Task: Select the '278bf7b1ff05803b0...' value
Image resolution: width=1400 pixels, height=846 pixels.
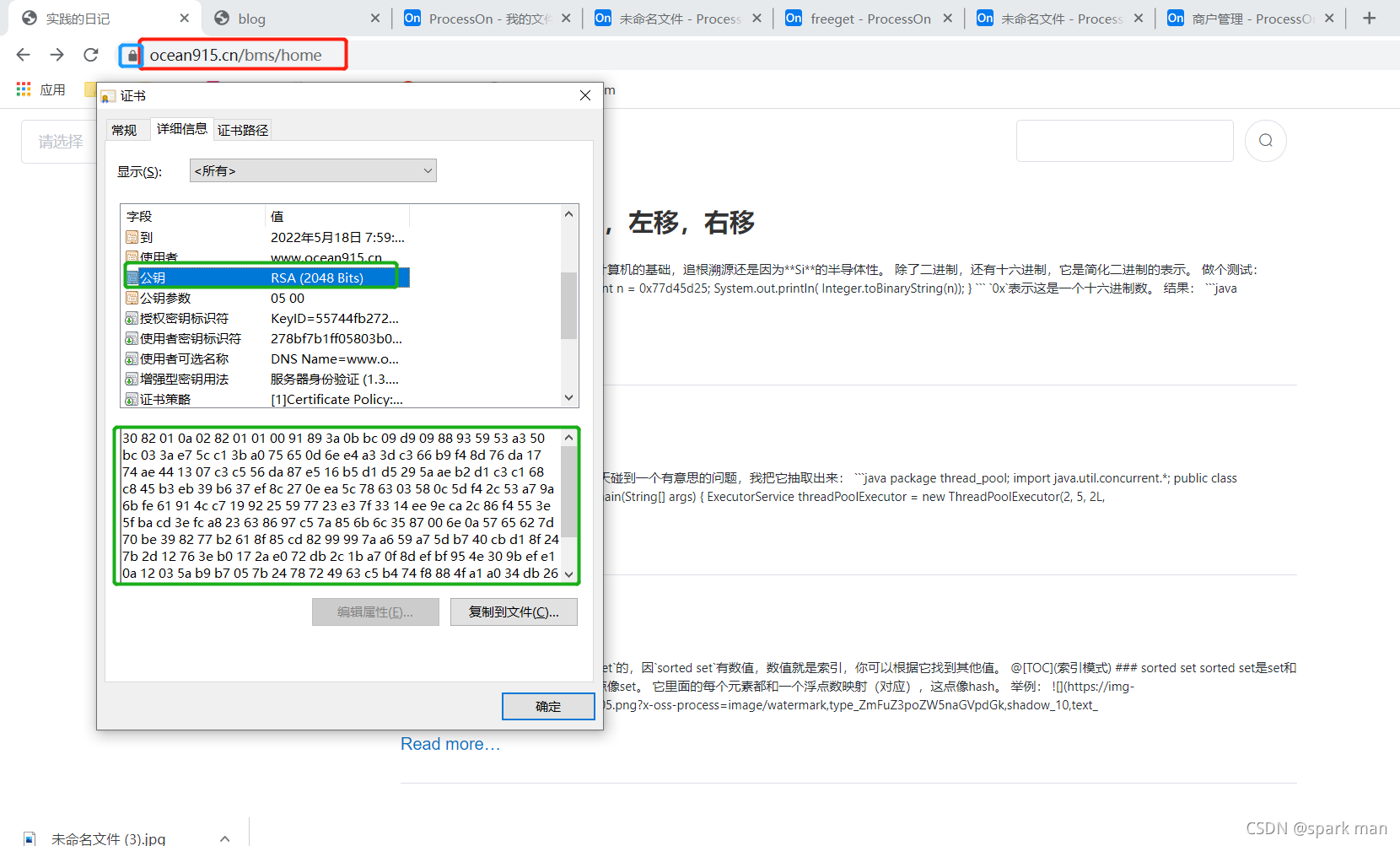Action: coord(337,338)
